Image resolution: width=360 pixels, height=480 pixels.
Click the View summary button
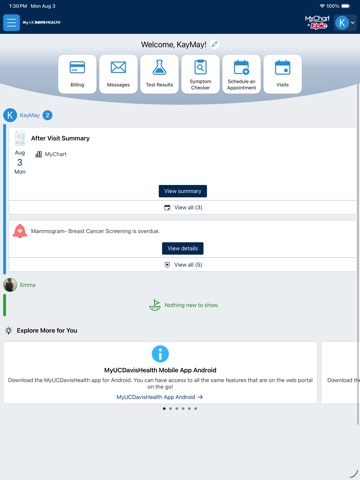coord(183,191)
